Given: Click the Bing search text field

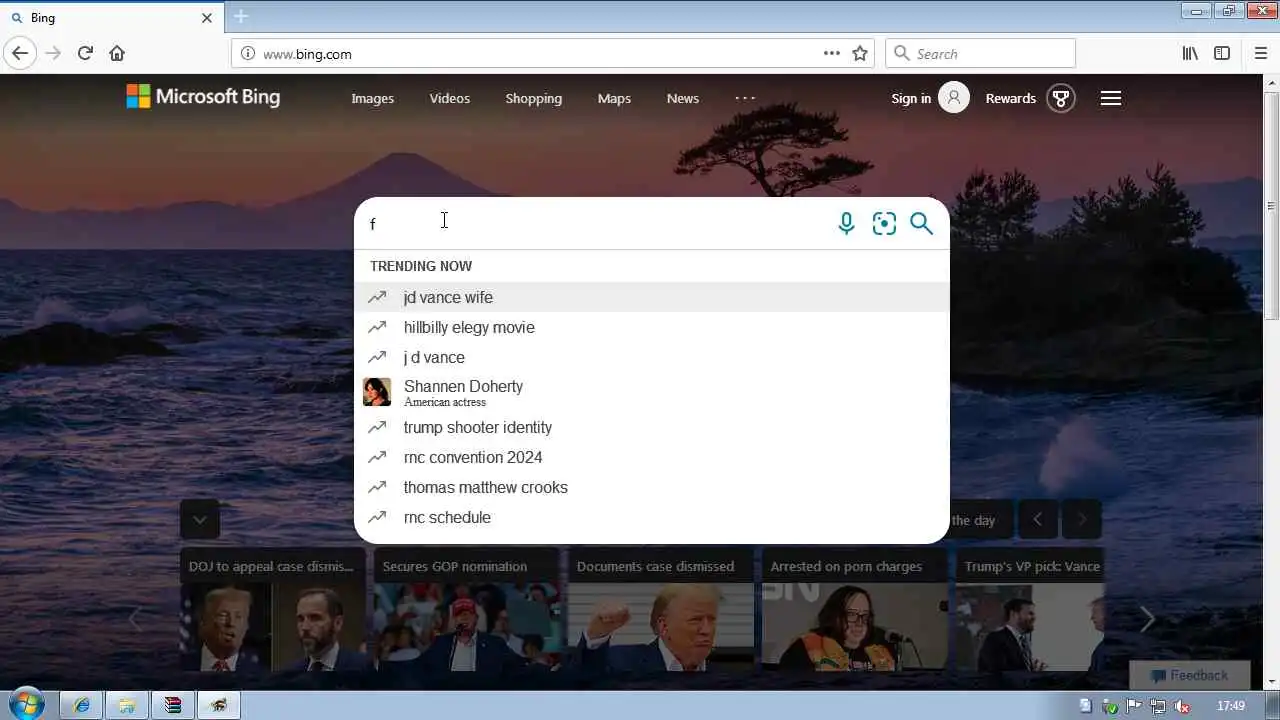Looking at the screenshot, I should tap(595, 223).
